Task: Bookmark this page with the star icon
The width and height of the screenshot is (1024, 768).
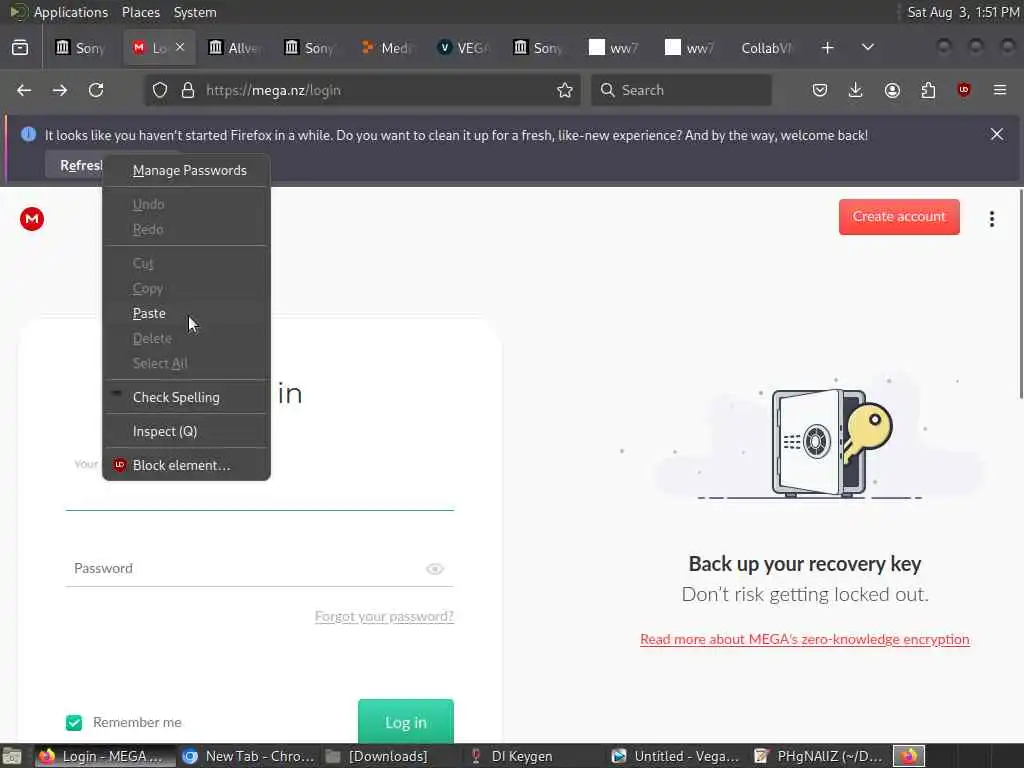Action: tap(565, 90)
